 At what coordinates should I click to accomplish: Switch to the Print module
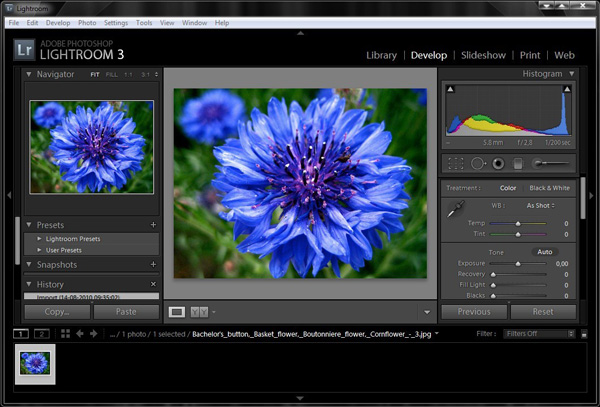[x=530, y=55]
